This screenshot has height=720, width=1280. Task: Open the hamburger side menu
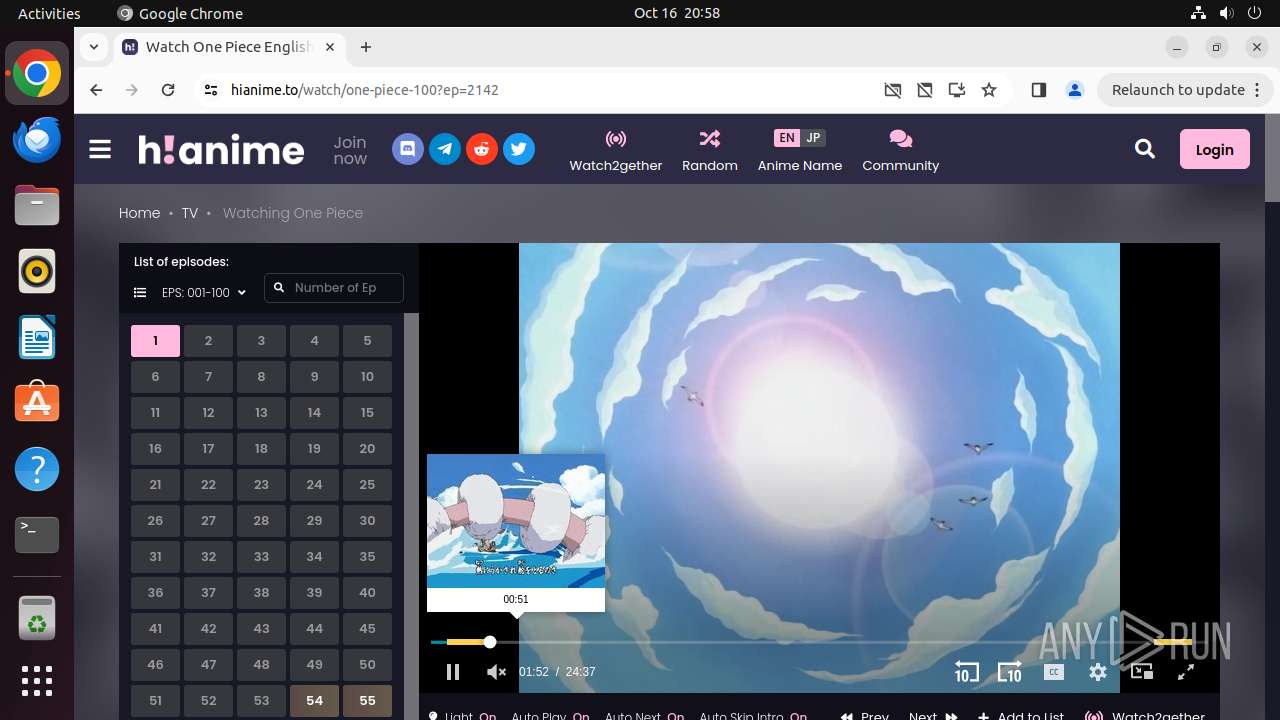tap(100, 150)
